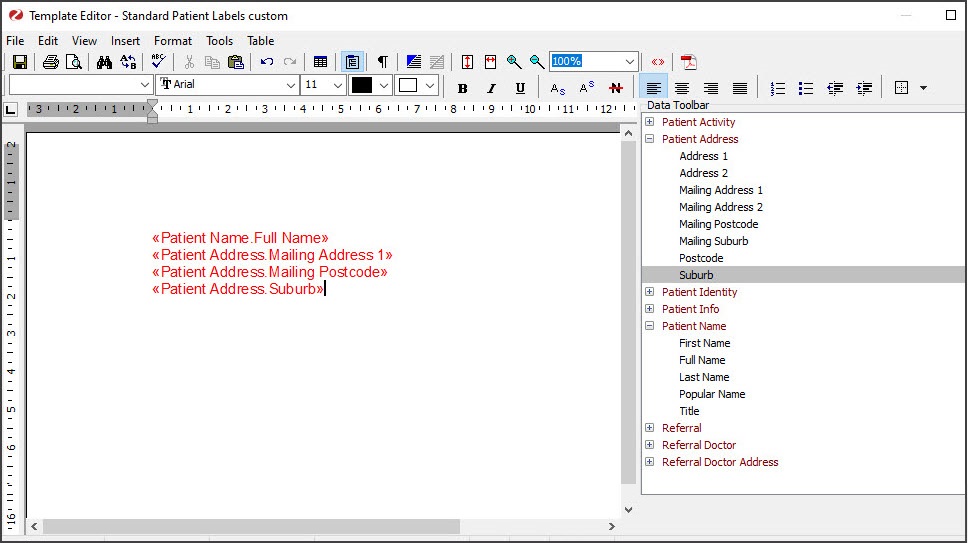
Task: Open the Arial font name dropdown
Action: pos(291,86)
